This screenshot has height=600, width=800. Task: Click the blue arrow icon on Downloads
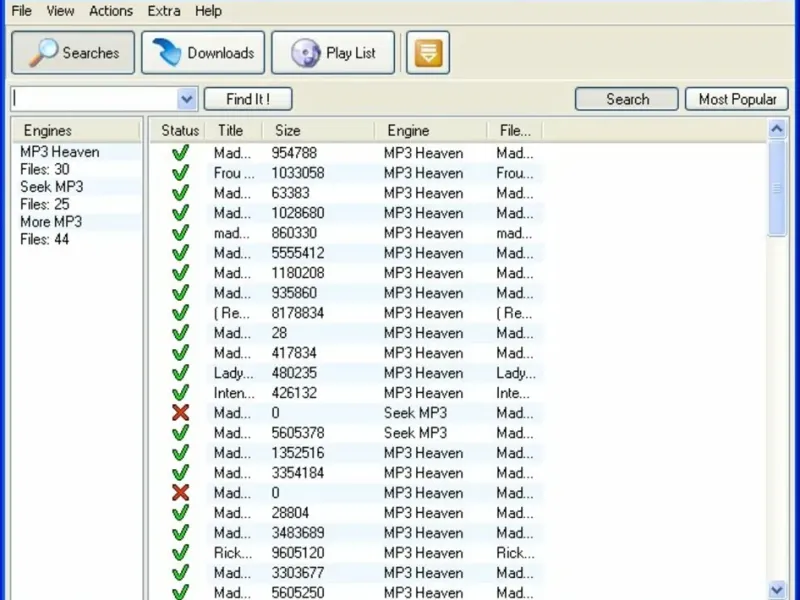pos(167,53)
